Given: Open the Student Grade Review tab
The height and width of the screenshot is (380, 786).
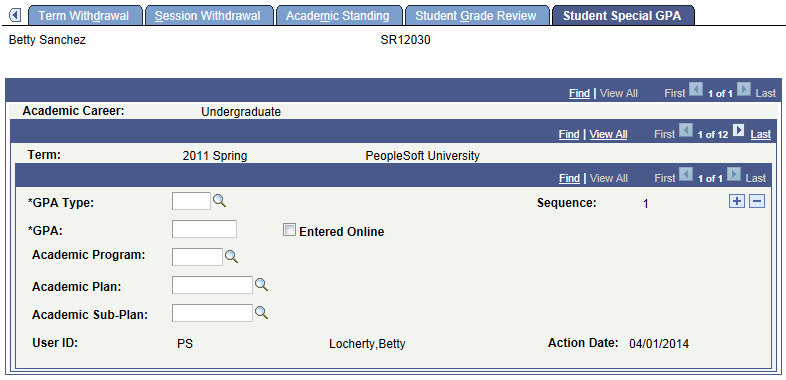Looking at the screenshot, I should pyautogui.click(x=477, y=16).
